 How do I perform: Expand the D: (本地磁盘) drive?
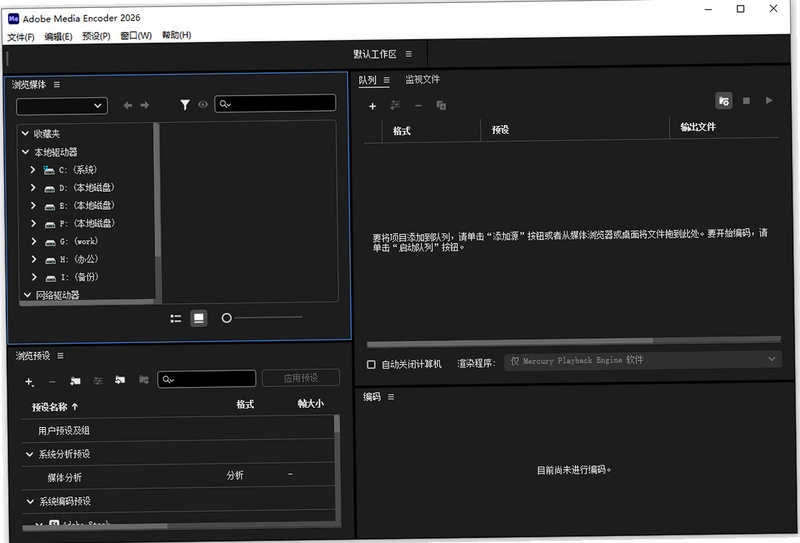pyautogui.click(x=33, y=187)
